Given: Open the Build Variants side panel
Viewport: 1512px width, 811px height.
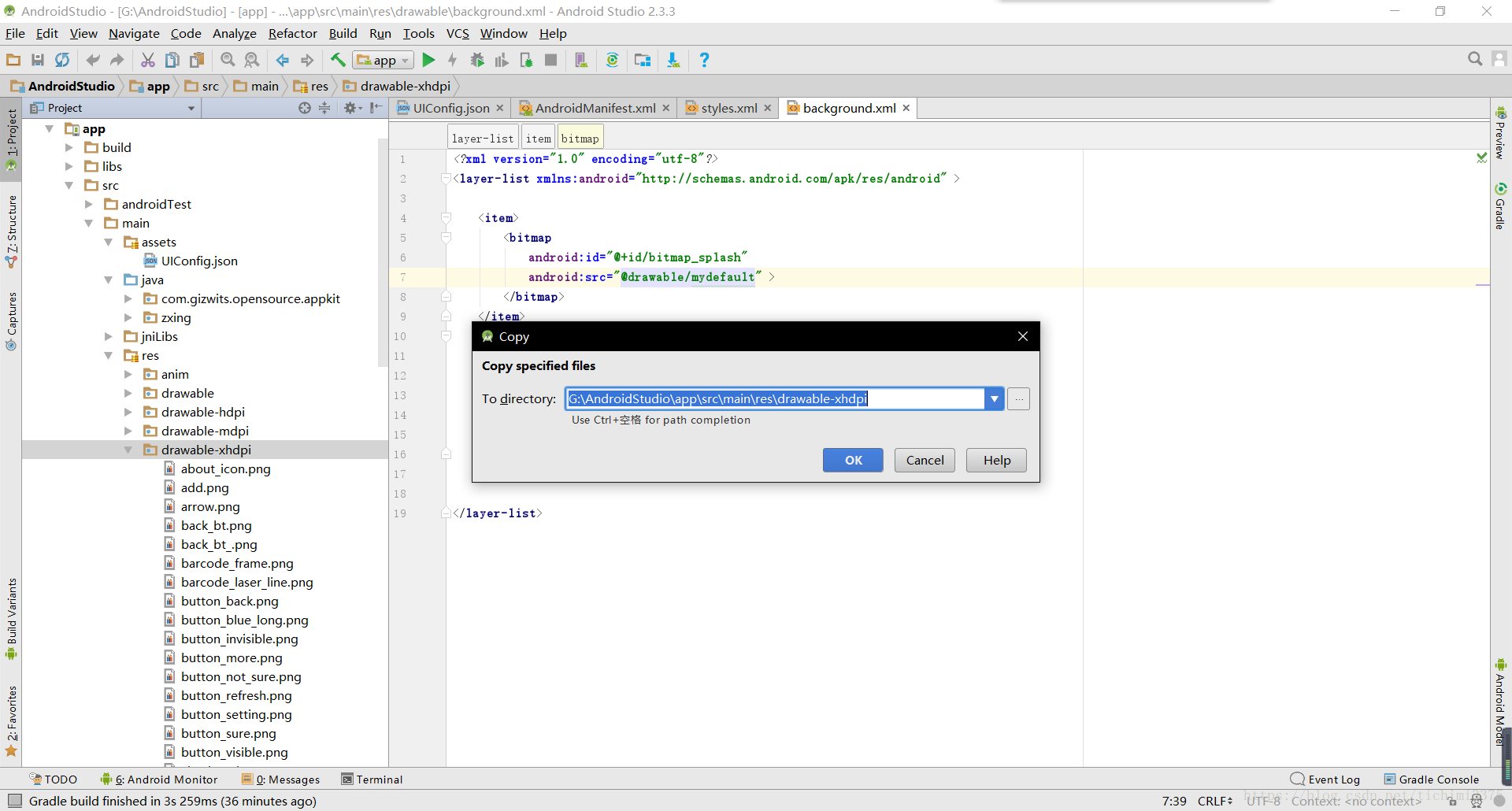Looking at the screenshot, I should [11, 620].
